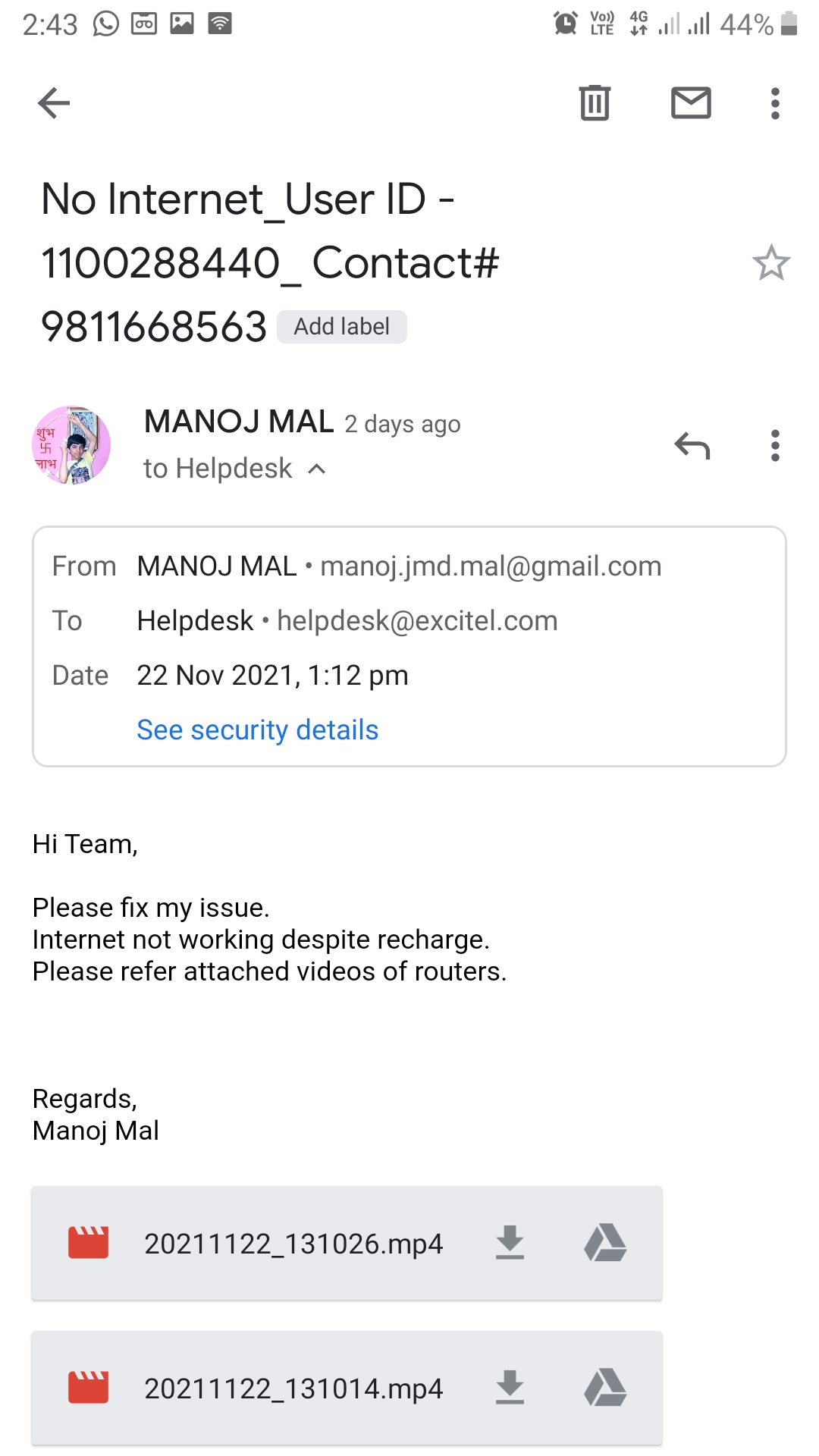Tap recipient address helpdesk@excitel.com

pyautogui.click(x=417, y=621)
